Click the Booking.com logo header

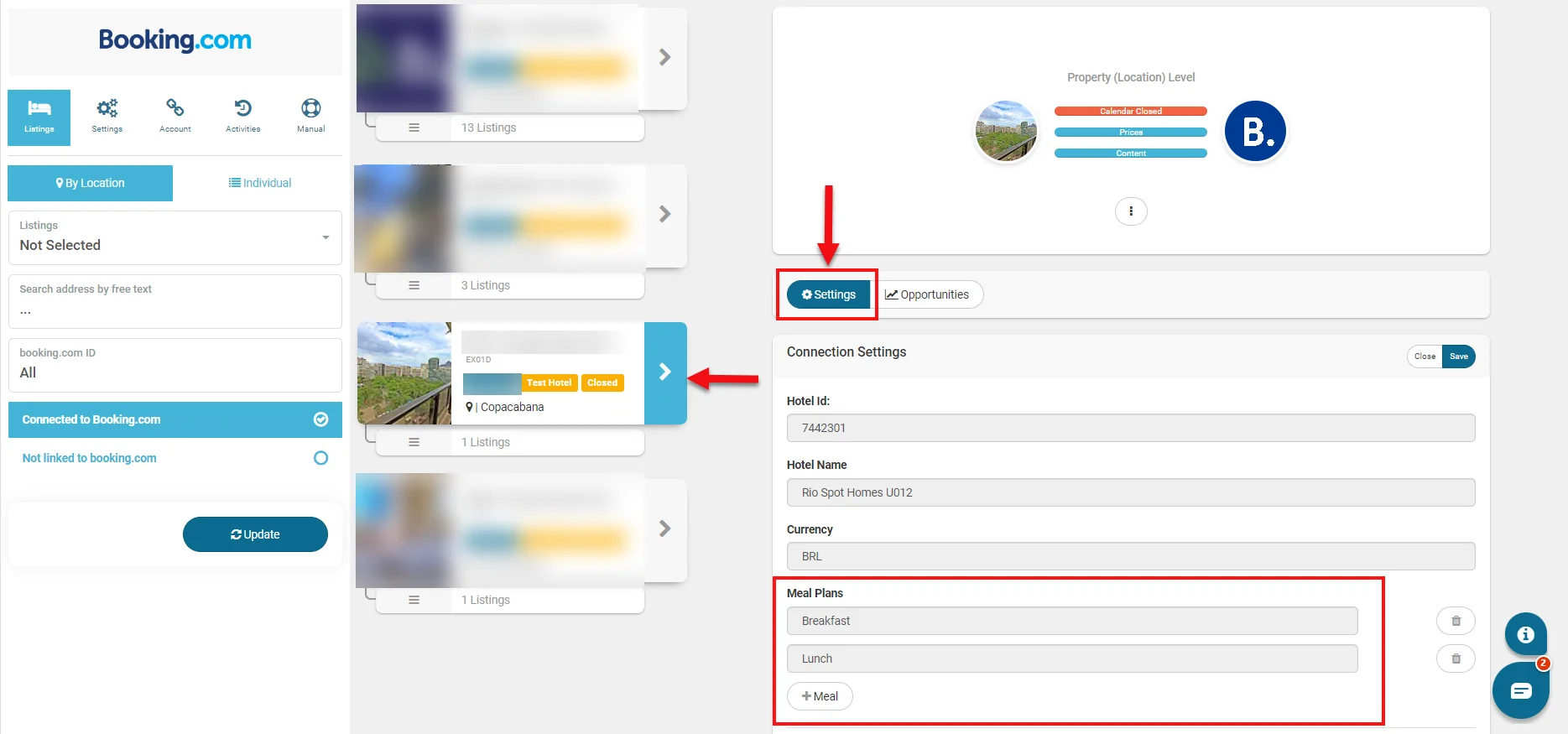coord(175,40)
